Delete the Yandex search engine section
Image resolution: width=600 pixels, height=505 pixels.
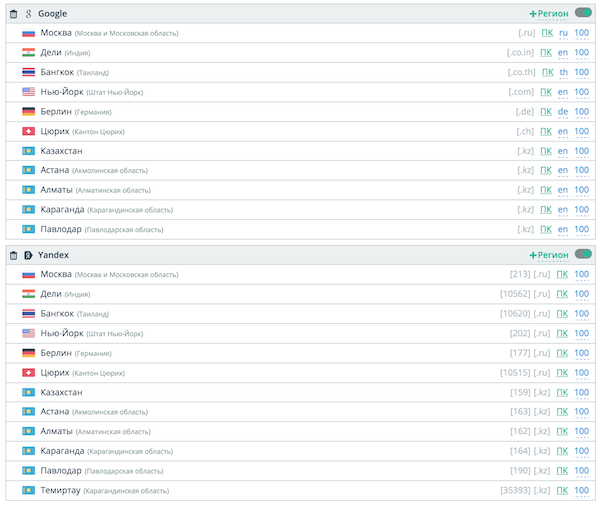pyautogui.click(x=13, y=256)
